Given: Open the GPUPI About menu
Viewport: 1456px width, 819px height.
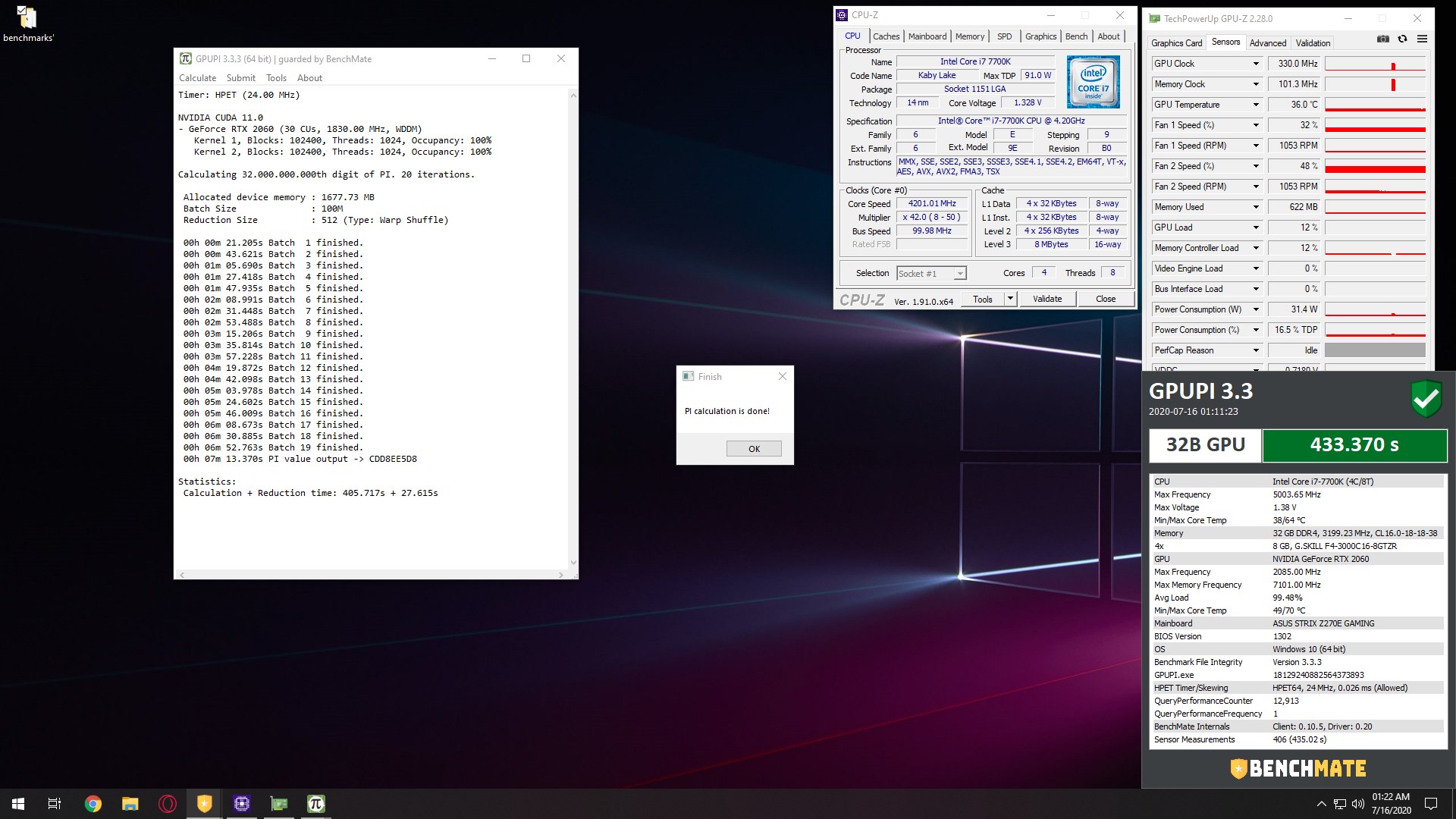Looking at the screenshot, I should pos(309,78).
